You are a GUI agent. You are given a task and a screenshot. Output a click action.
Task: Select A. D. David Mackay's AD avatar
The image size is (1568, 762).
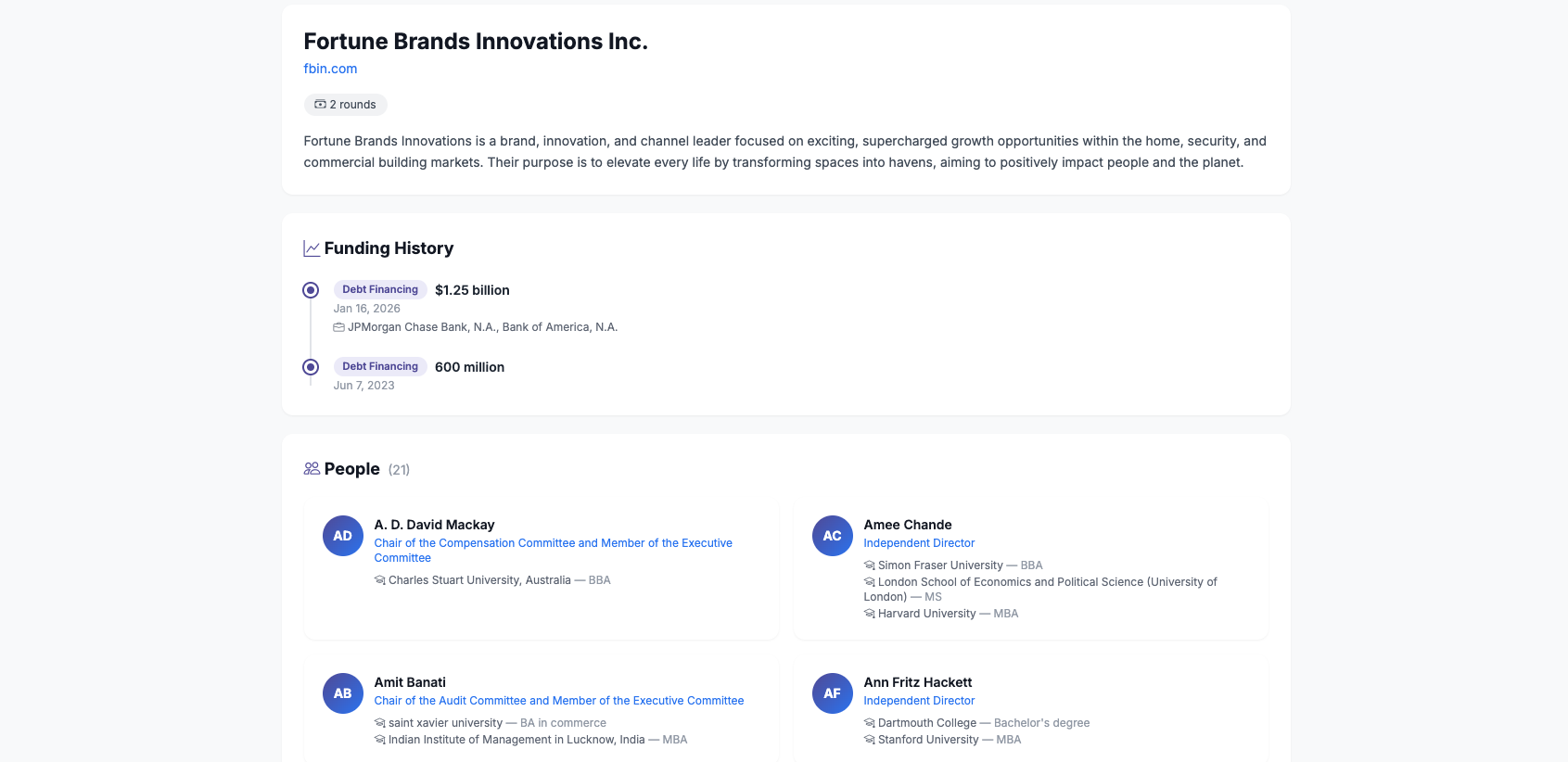point(342,536)
